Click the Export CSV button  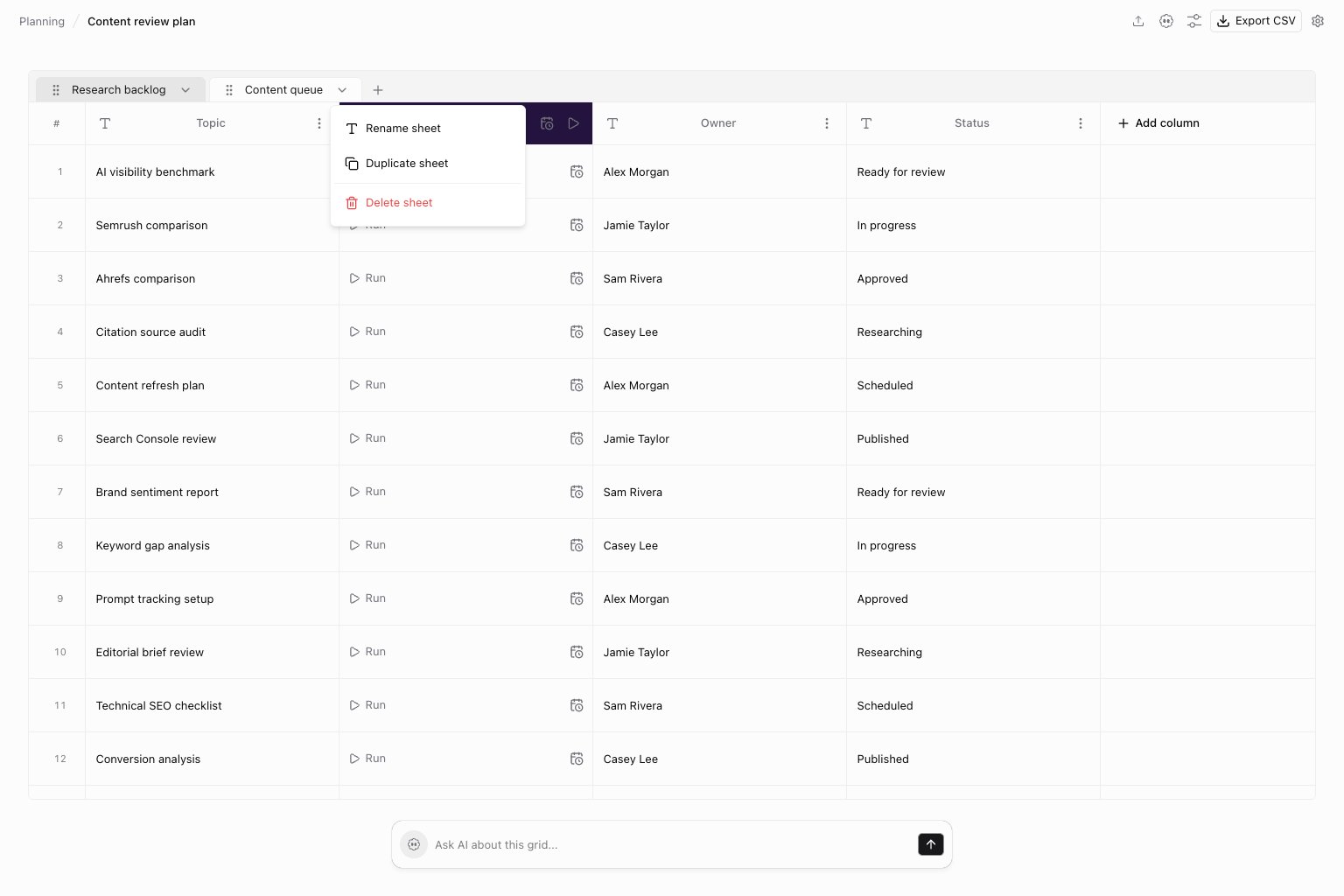(x=1256, y=21)
